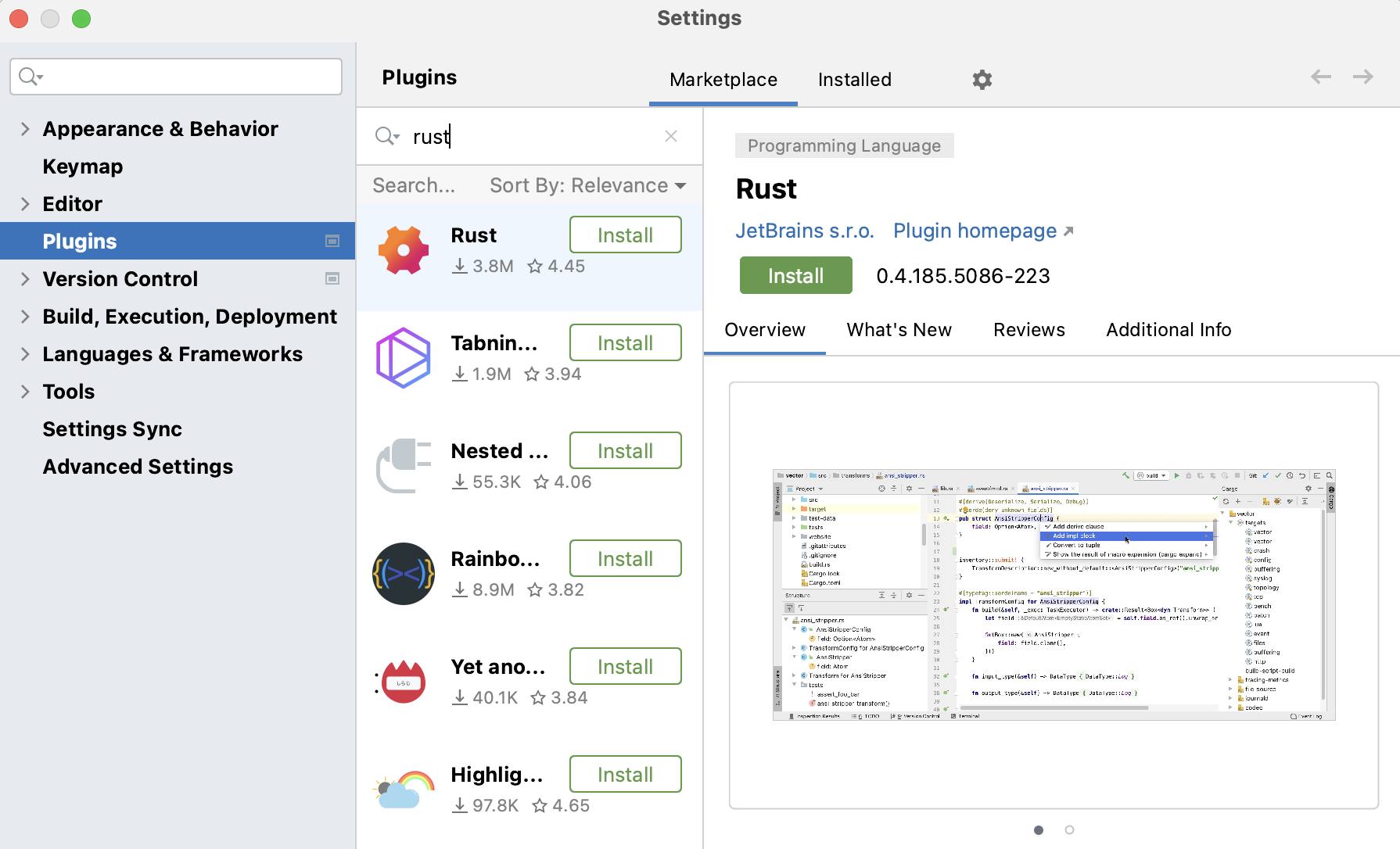Expand the Appearance & Behavior section
Screen dimensions: 1400x849
pos(25,129)
